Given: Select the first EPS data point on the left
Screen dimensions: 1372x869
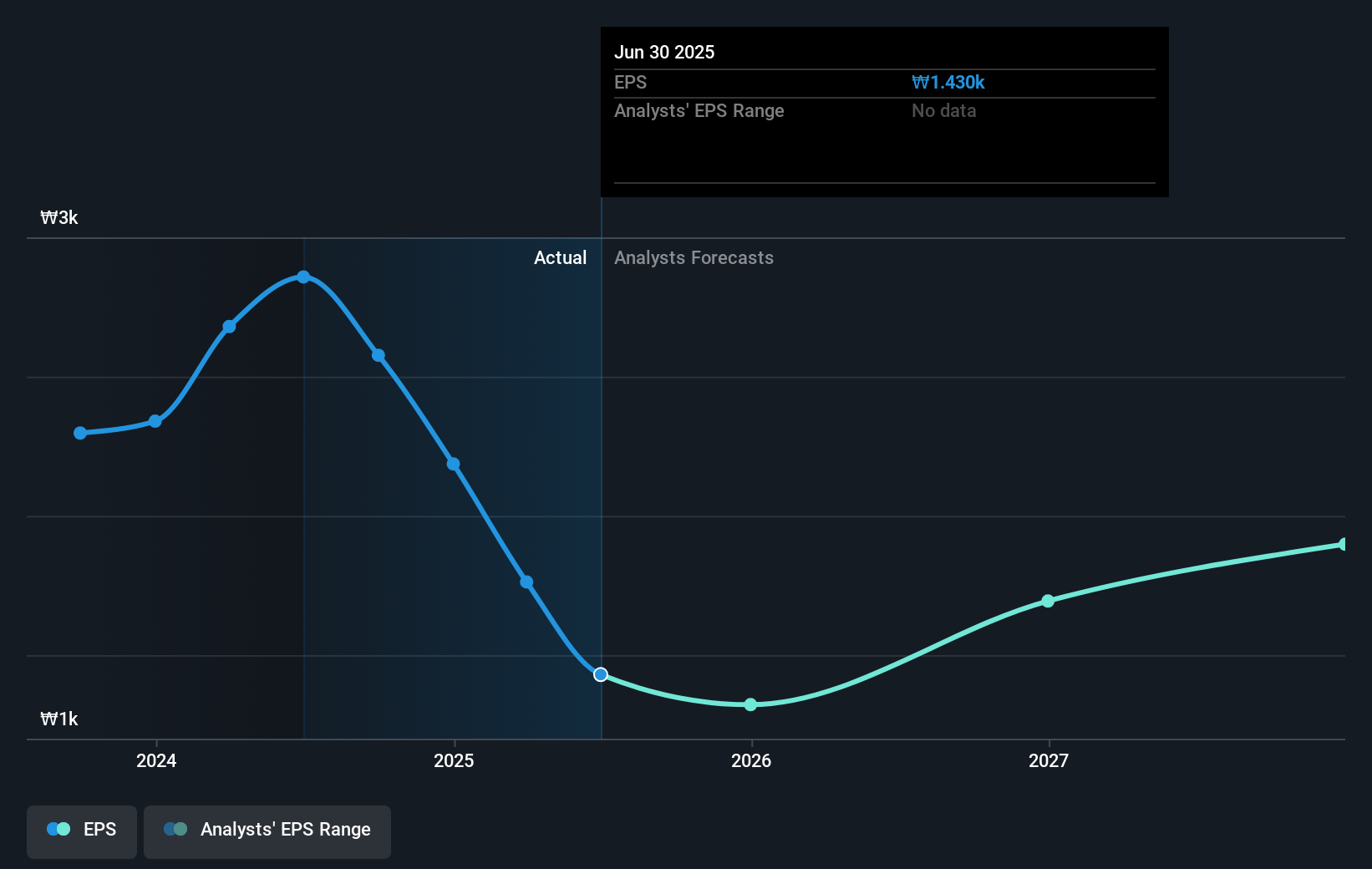Looking at the screenshot, I should (79, 433).
